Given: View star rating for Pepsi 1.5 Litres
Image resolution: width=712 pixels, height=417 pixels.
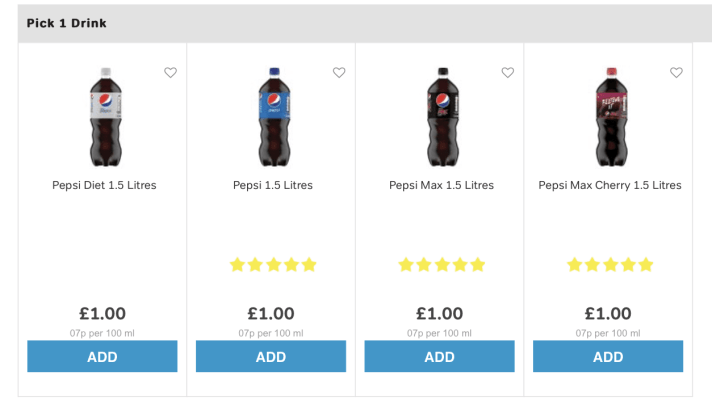Looking at the screenshot, I should [x=273, y=265].
